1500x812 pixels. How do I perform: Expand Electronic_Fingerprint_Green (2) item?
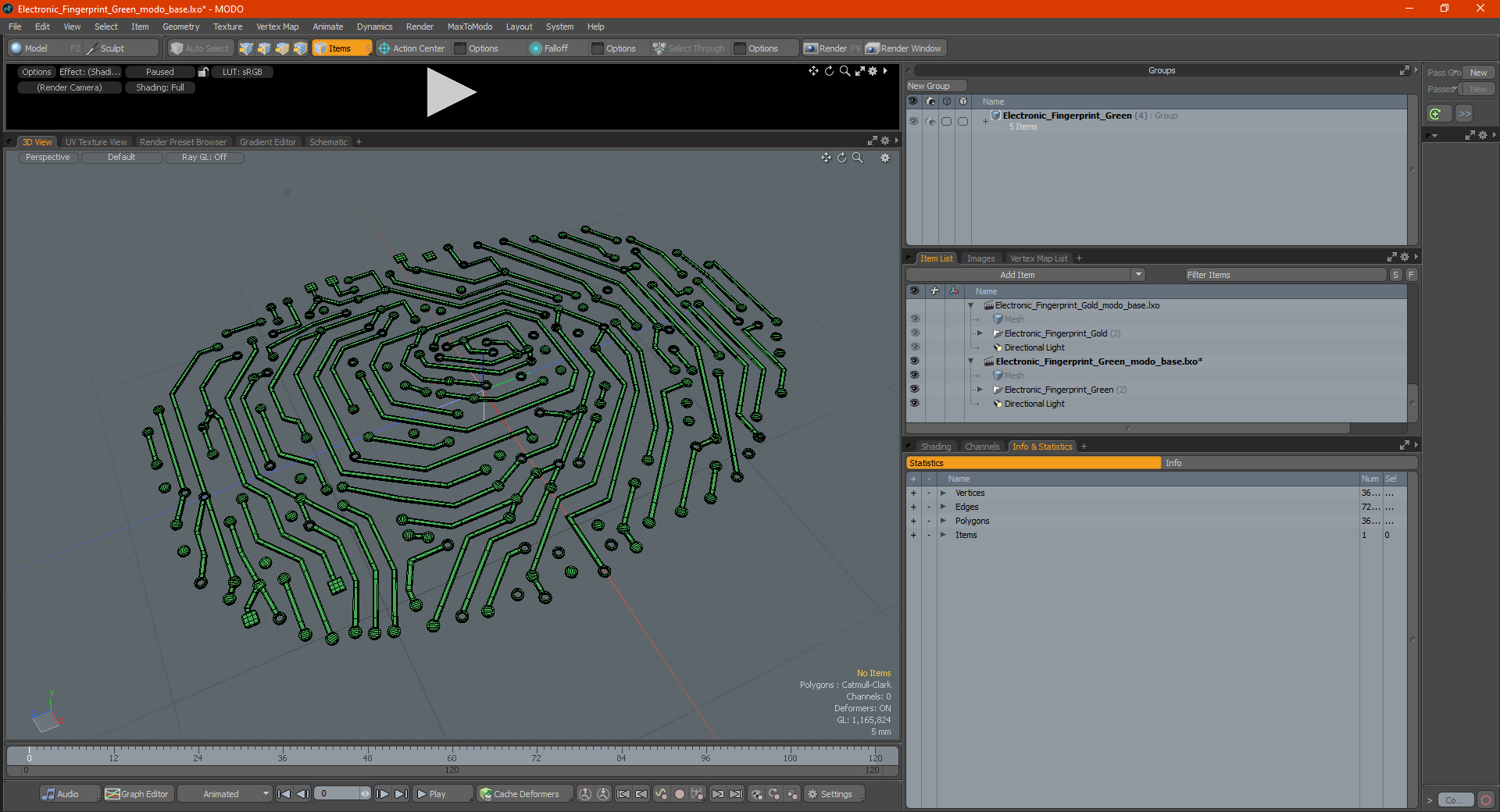(980, 390)
